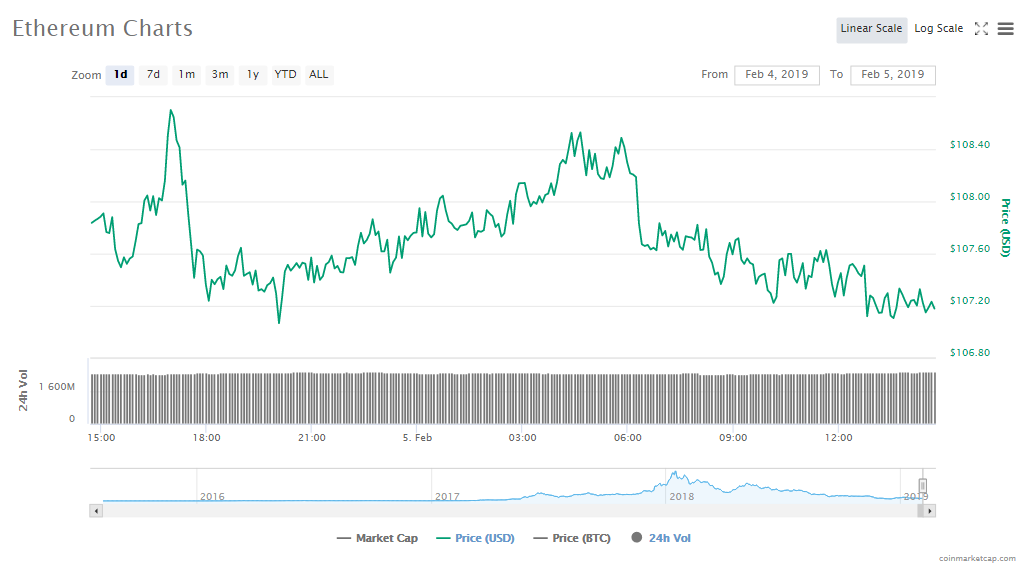The image size is (1033, 576).
Task: Toggle Price (BTC) series in legend
Action: pos(573,538)
